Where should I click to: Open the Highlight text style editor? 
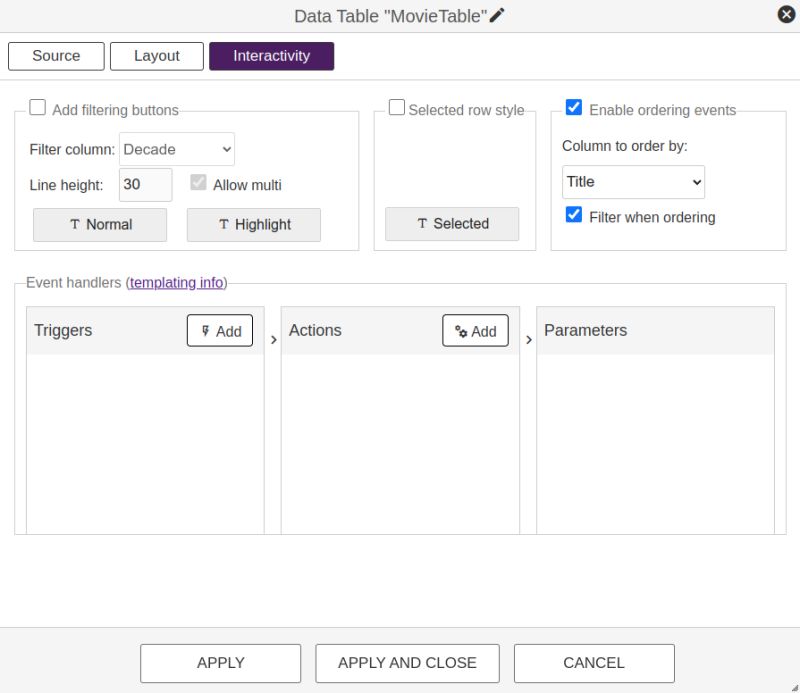point(253,224)
